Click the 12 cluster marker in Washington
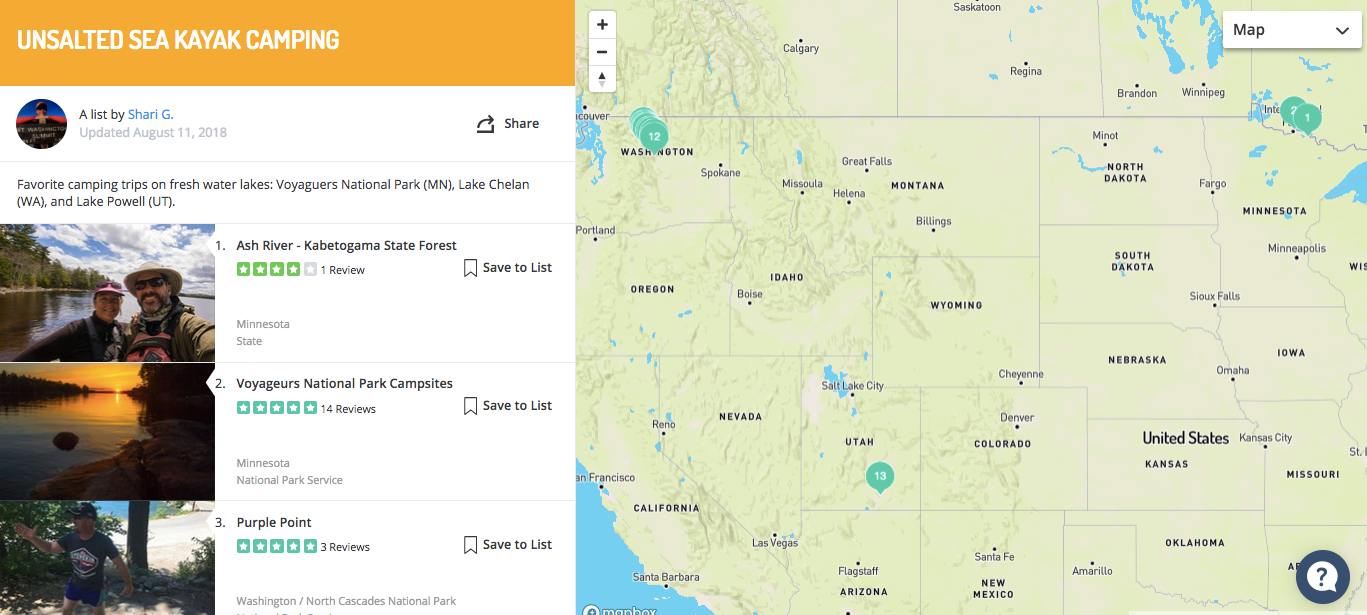The height and width of the screenshot is (615, 1367). click(x=654, y=136)
